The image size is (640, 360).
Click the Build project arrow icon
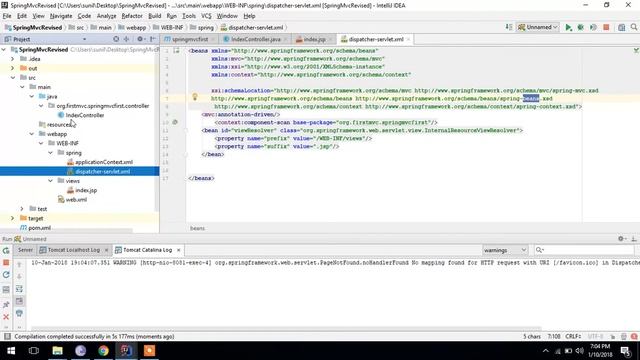pos(509,27)
